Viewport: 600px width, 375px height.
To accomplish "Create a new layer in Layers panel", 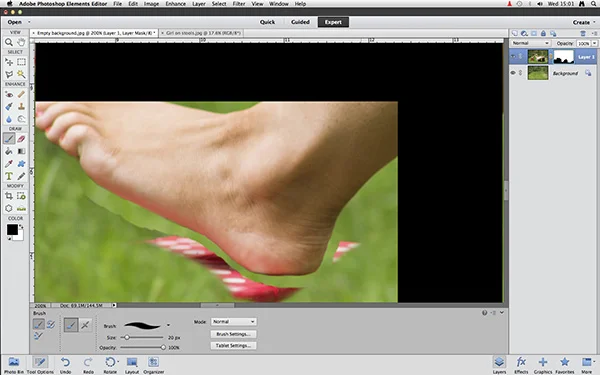I will tap(515, 34).
